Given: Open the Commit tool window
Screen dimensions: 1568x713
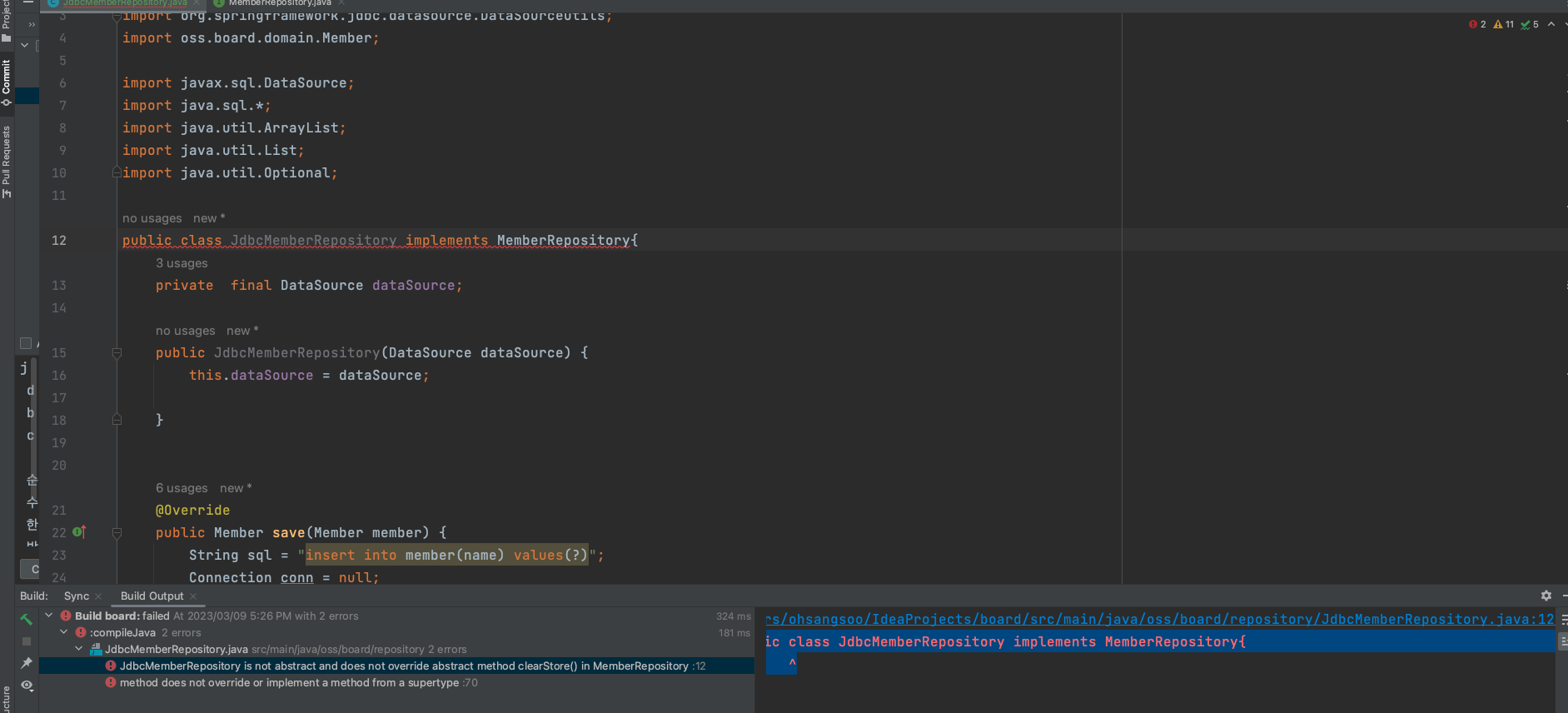Looking at the screenshot, I should pos(7,82).
